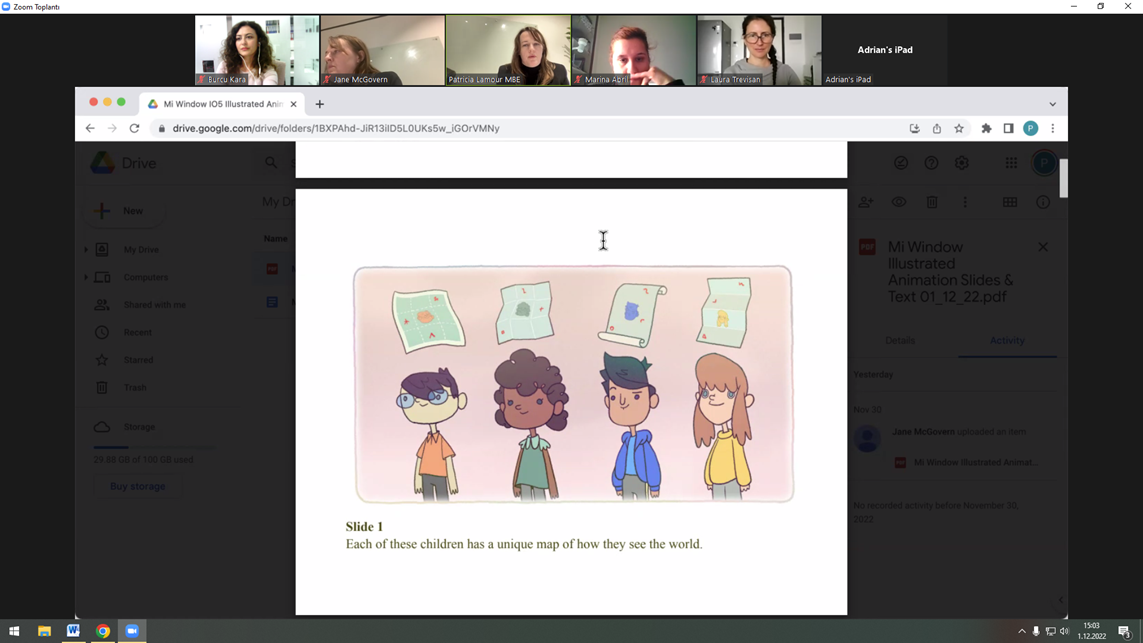This screenshot has width=1143, height=643.
Task: Click the trash remove icon in toolbar
Action: pos(932,202)
